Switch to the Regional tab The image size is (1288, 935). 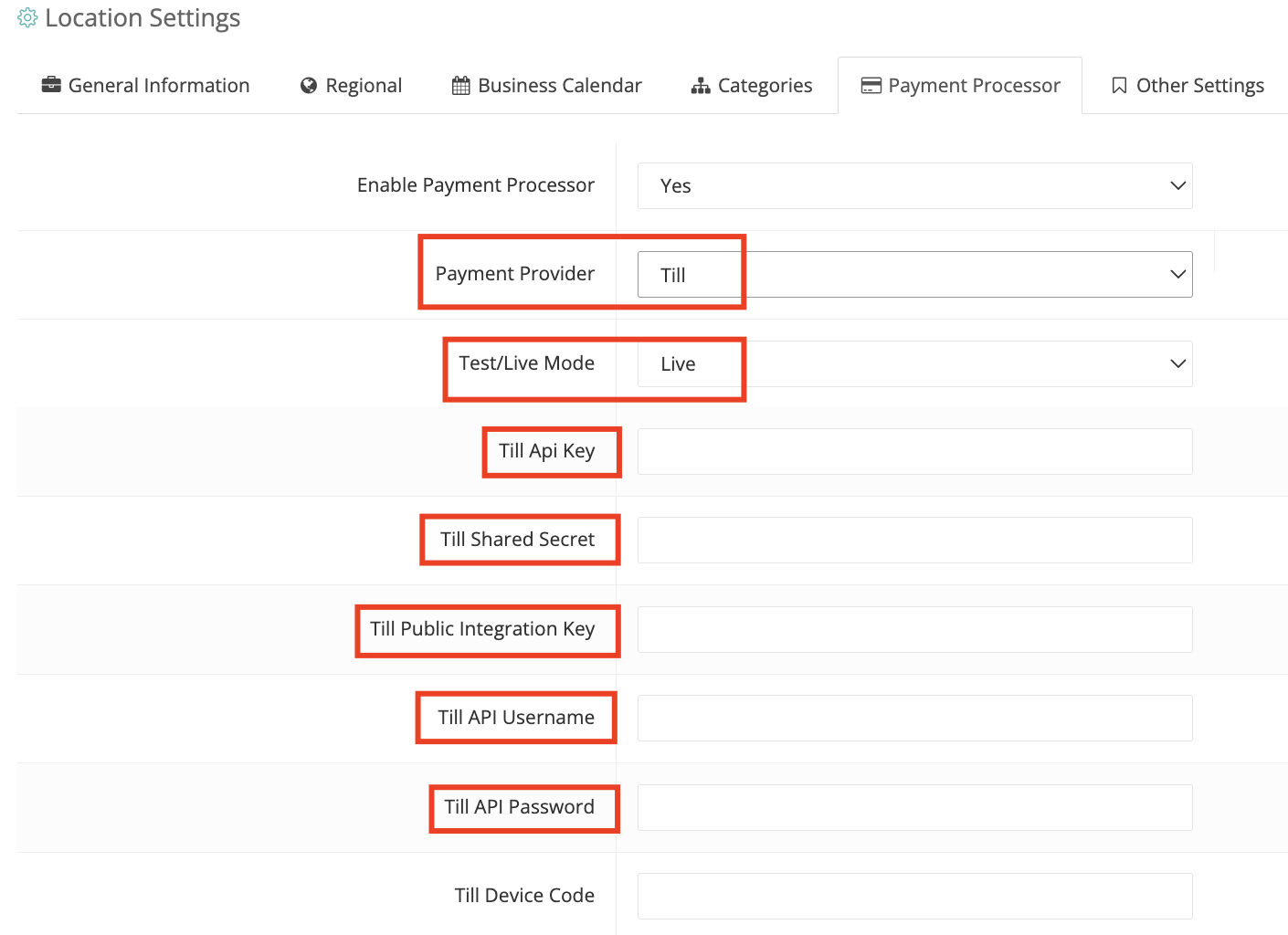351,85
